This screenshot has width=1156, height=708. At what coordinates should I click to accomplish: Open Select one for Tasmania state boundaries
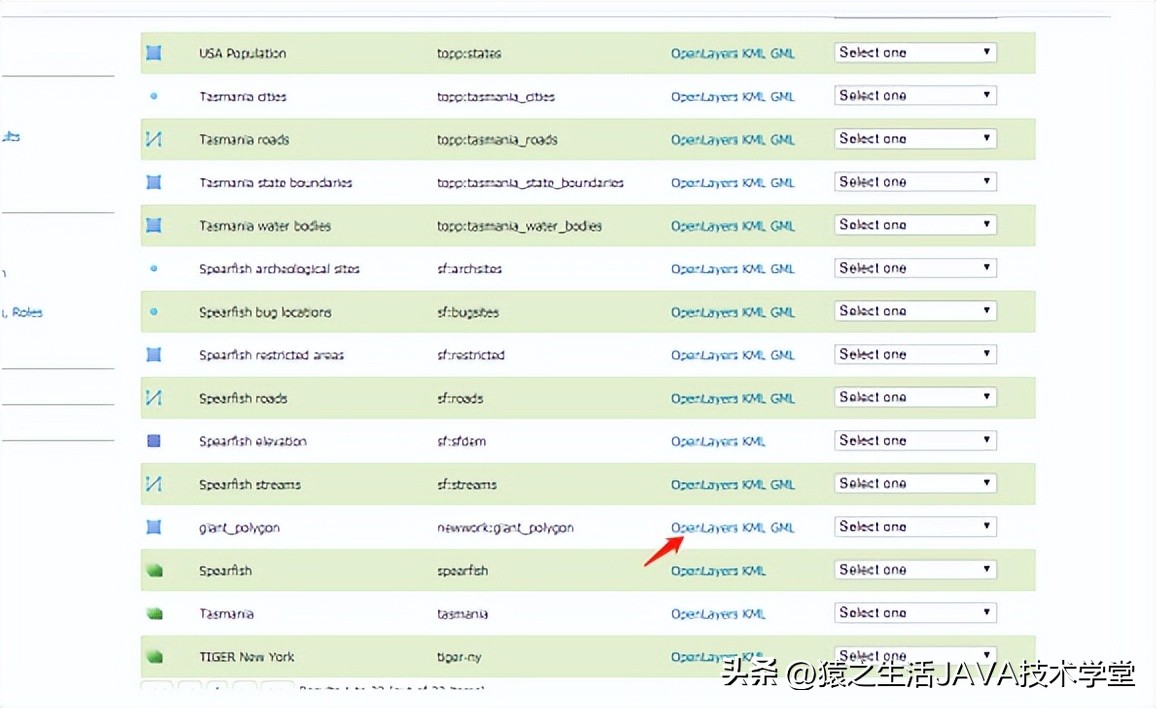click(x=915, y=181)
